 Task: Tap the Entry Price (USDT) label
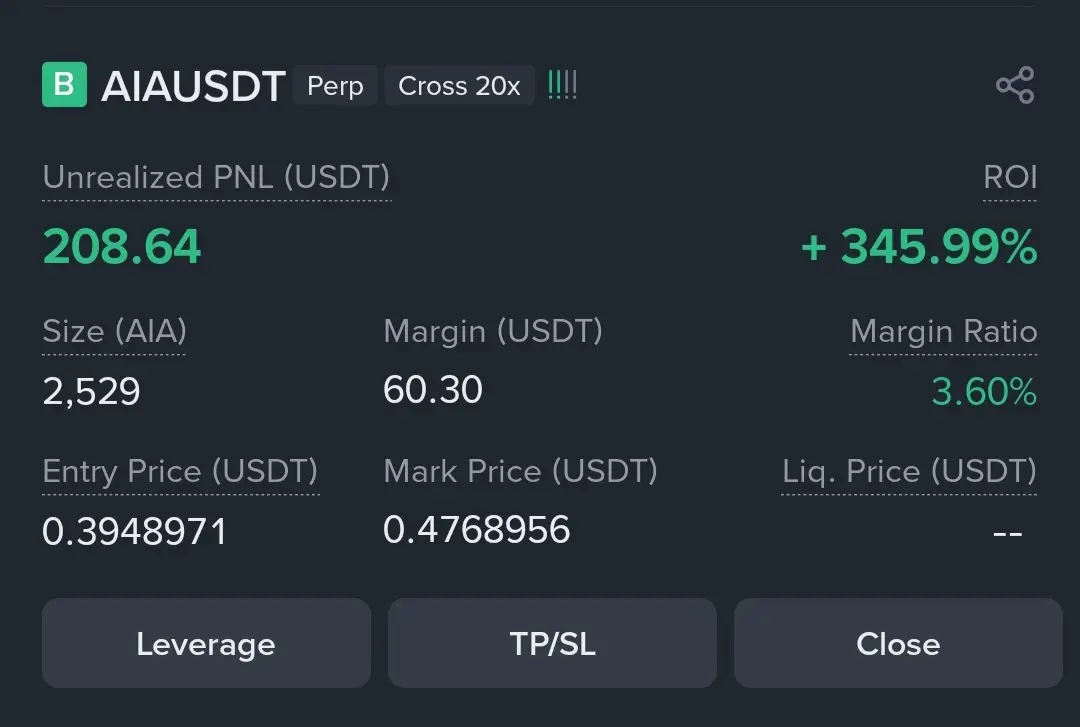coord(180,471)
